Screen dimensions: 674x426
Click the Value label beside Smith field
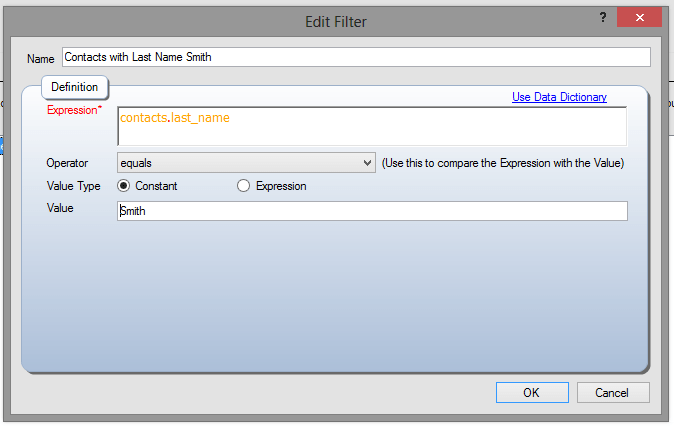click(x=61, y=209)
